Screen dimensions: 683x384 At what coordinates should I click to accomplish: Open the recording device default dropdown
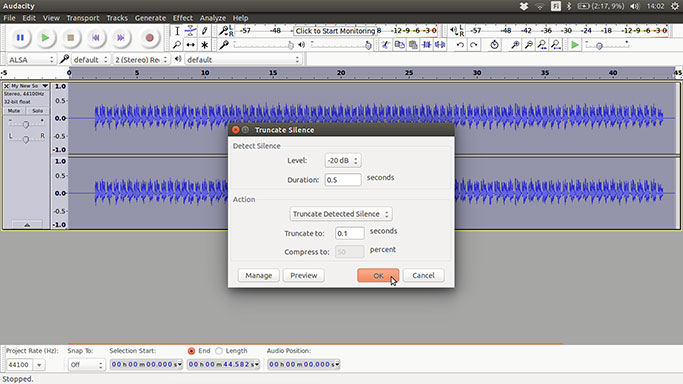coord(90,60)
